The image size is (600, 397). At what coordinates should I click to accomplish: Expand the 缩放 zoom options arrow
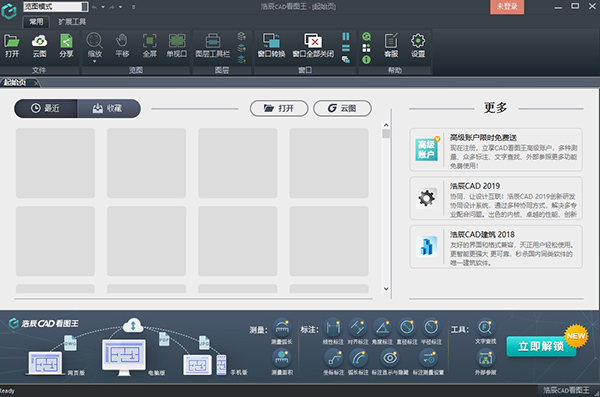[95, 61]
